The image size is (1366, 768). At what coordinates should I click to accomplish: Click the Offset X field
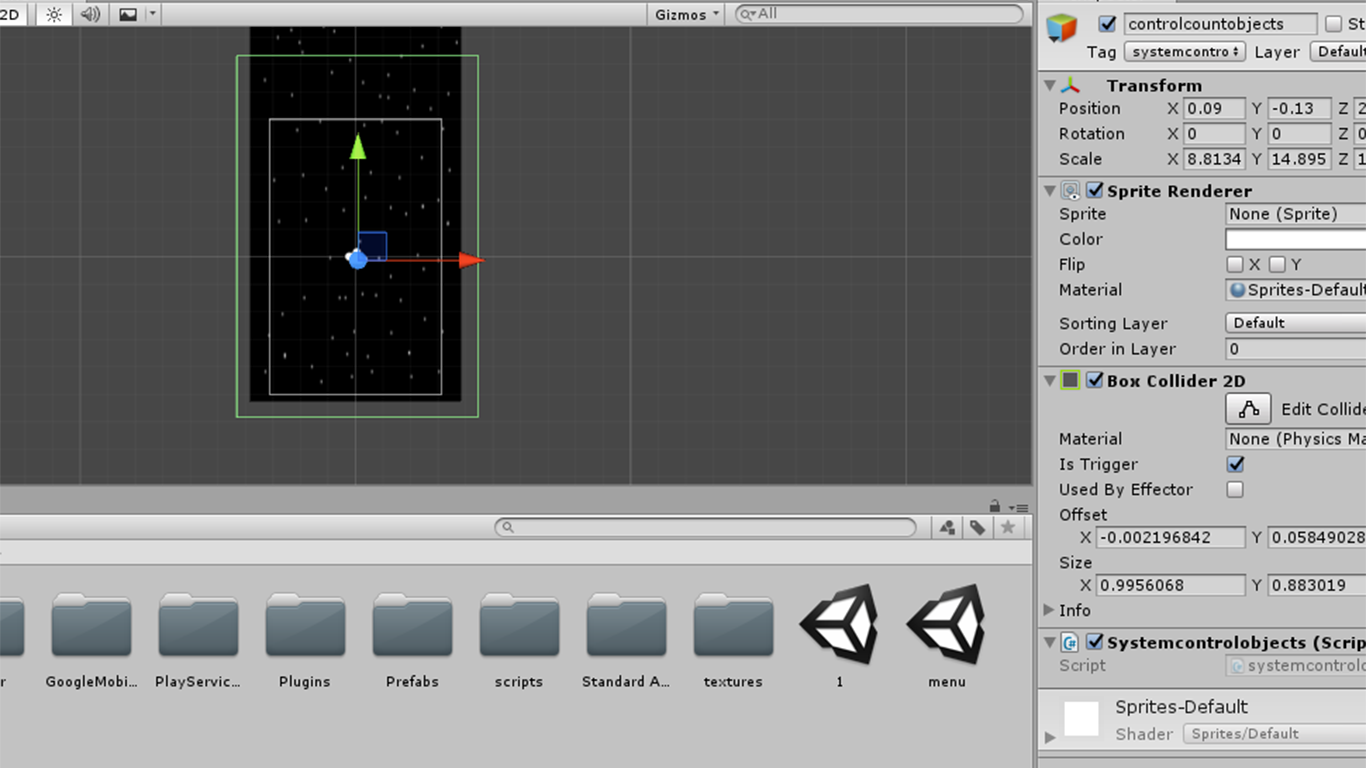tap(1171, 538)
